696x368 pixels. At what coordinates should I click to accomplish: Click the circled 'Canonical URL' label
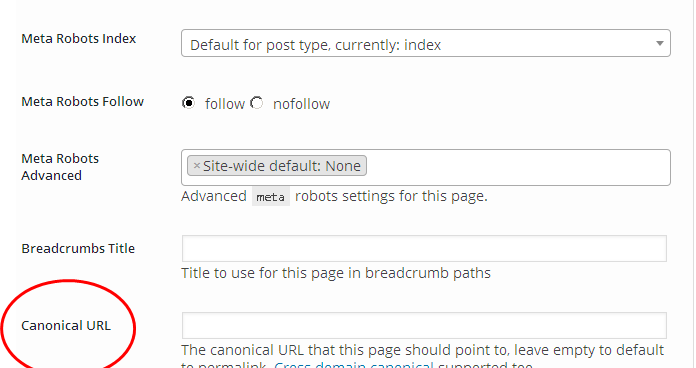[x=66, y=325]
